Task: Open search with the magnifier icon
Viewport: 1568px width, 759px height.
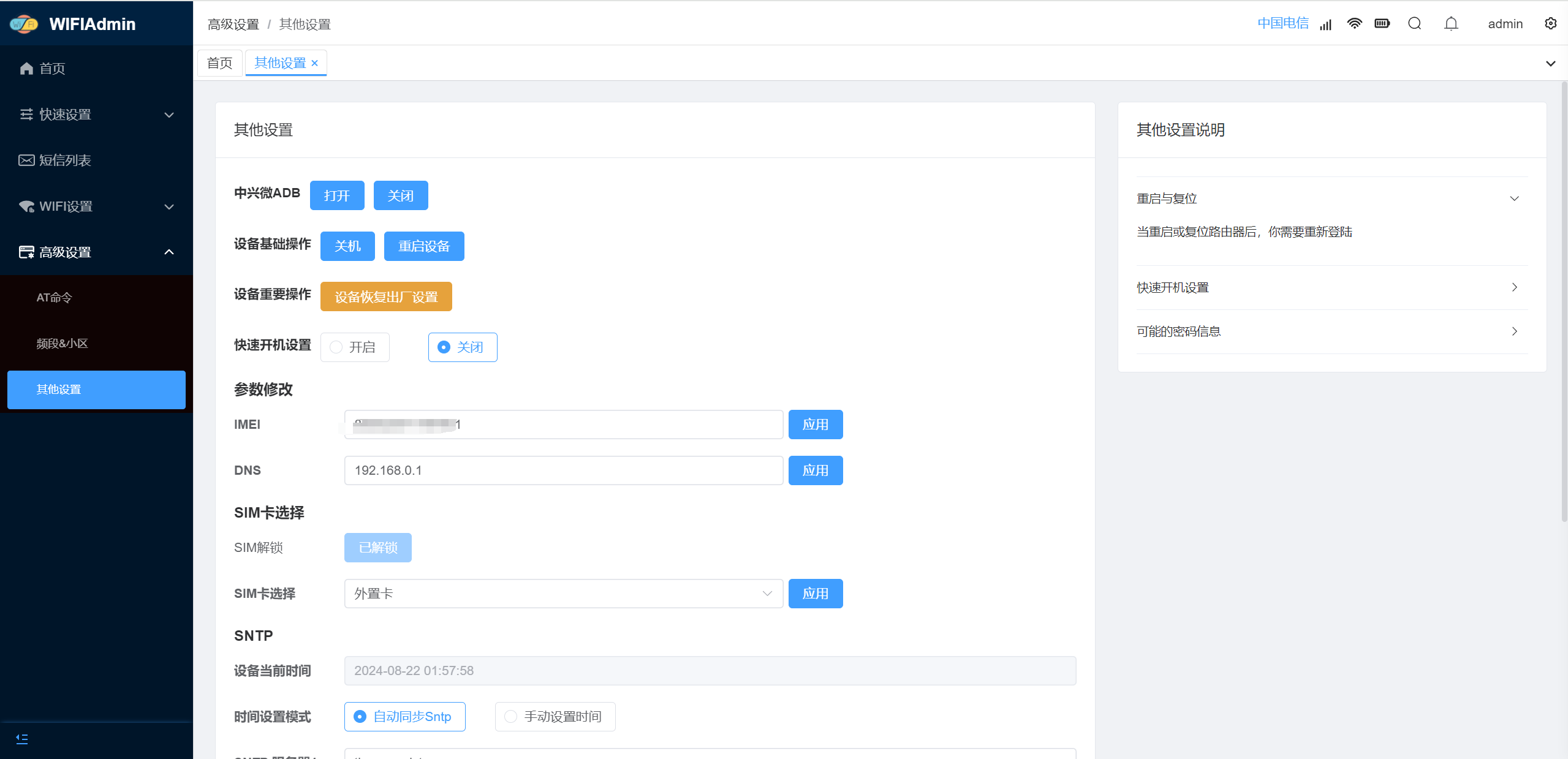Action: pyautogui.click(x=1415, y=24)
